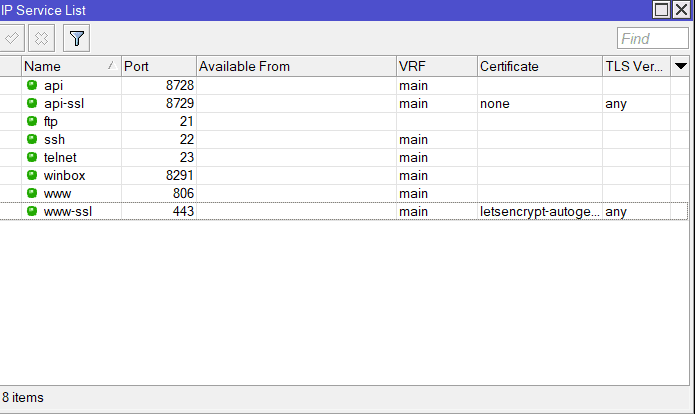
Task: Click the Disable X toolbar button
Action: [41, 38]
